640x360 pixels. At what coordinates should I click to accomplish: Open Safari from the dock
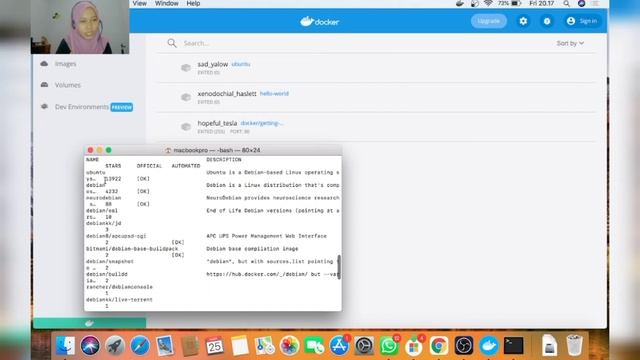click(x=140, y=346)
